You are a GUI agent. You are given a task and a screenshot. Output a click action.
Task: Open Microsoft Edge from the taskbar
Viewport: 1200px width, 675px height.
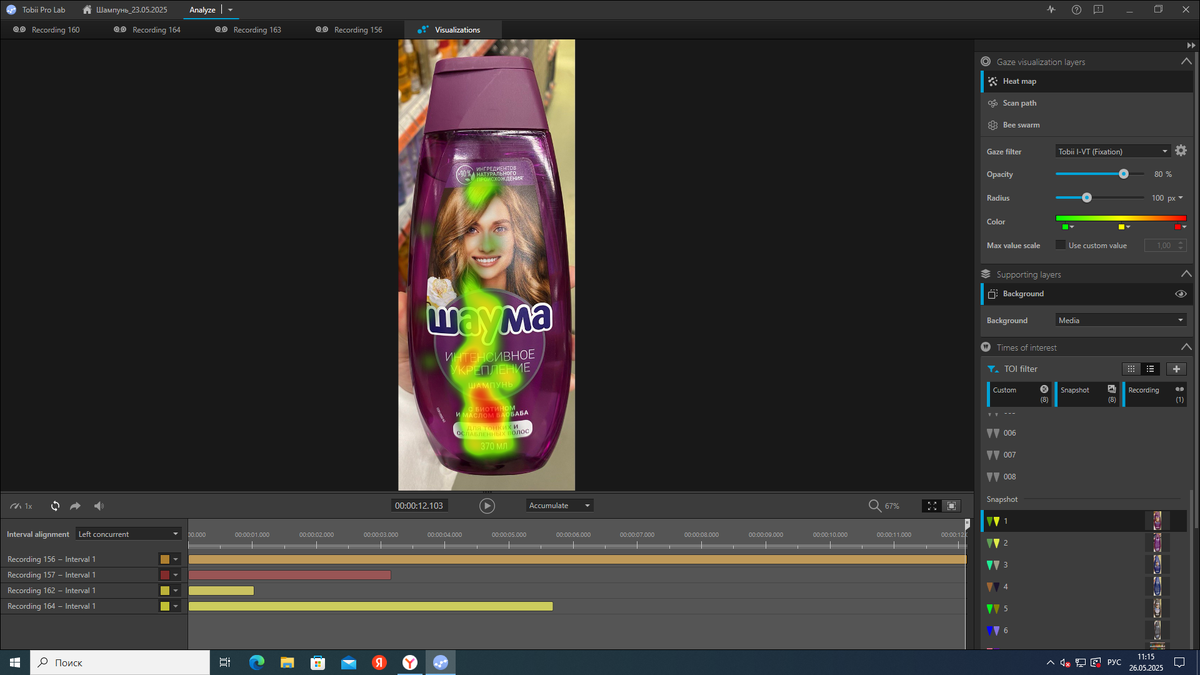point(256,662)
